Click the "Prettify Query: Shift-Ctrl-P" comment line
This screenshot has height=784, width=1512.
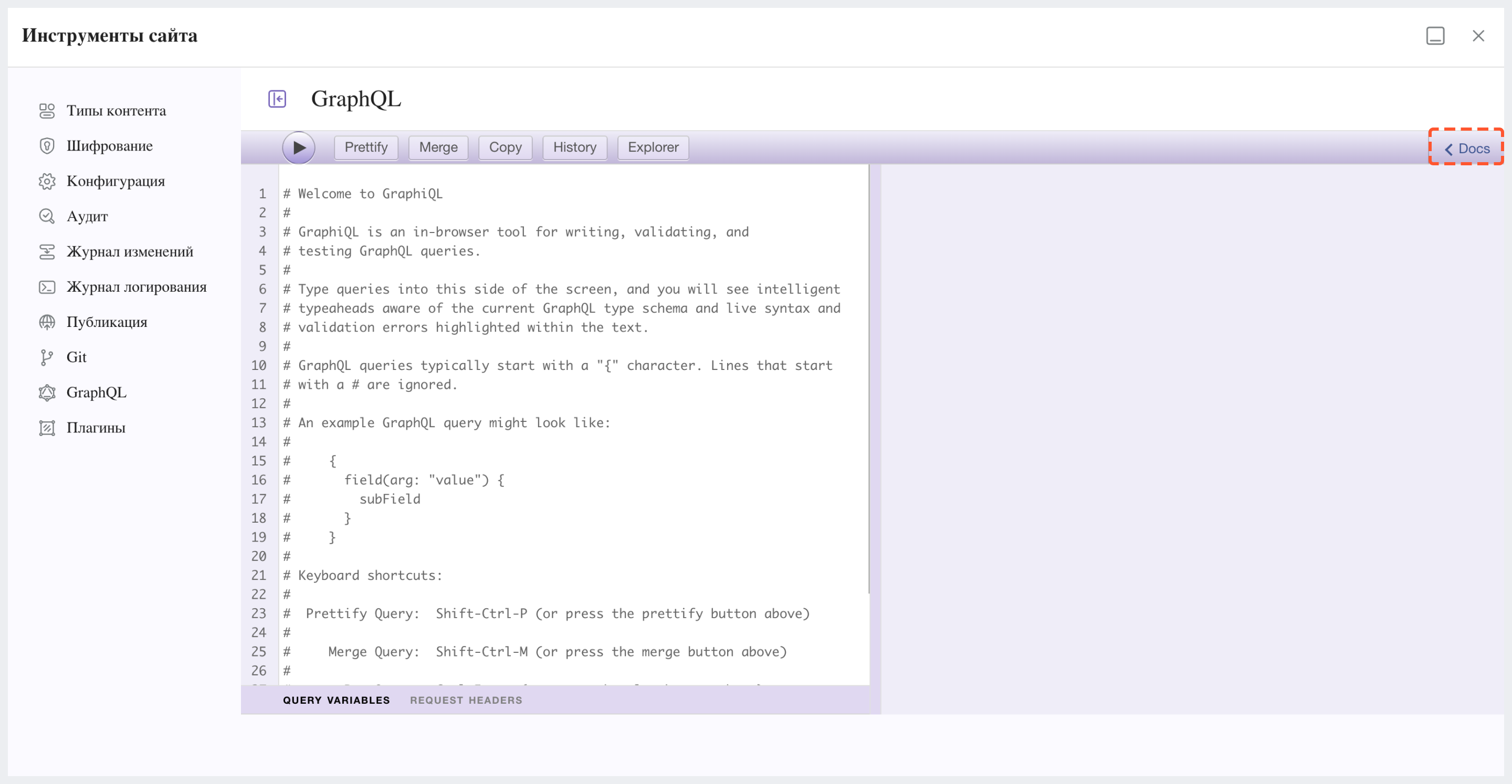[x=547, y=613]
